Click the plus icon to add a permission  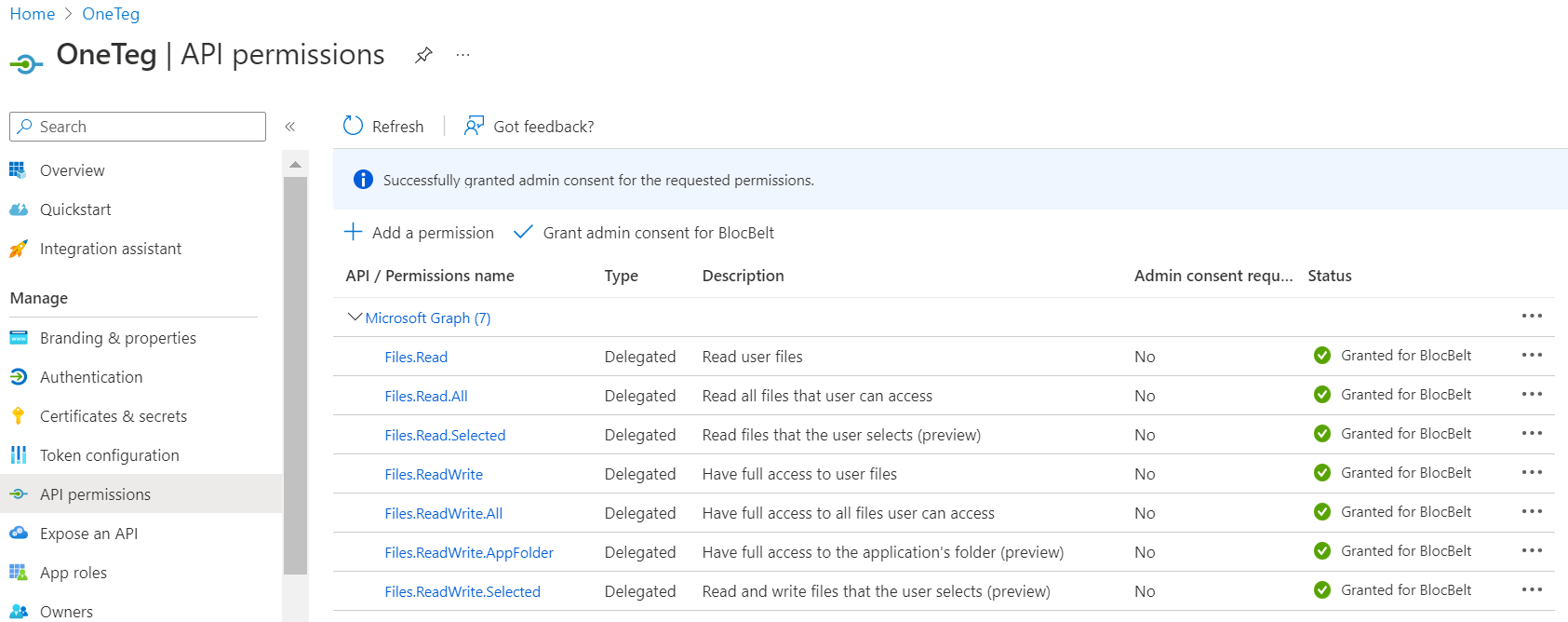pyautogui.click(x=354, y=232)
